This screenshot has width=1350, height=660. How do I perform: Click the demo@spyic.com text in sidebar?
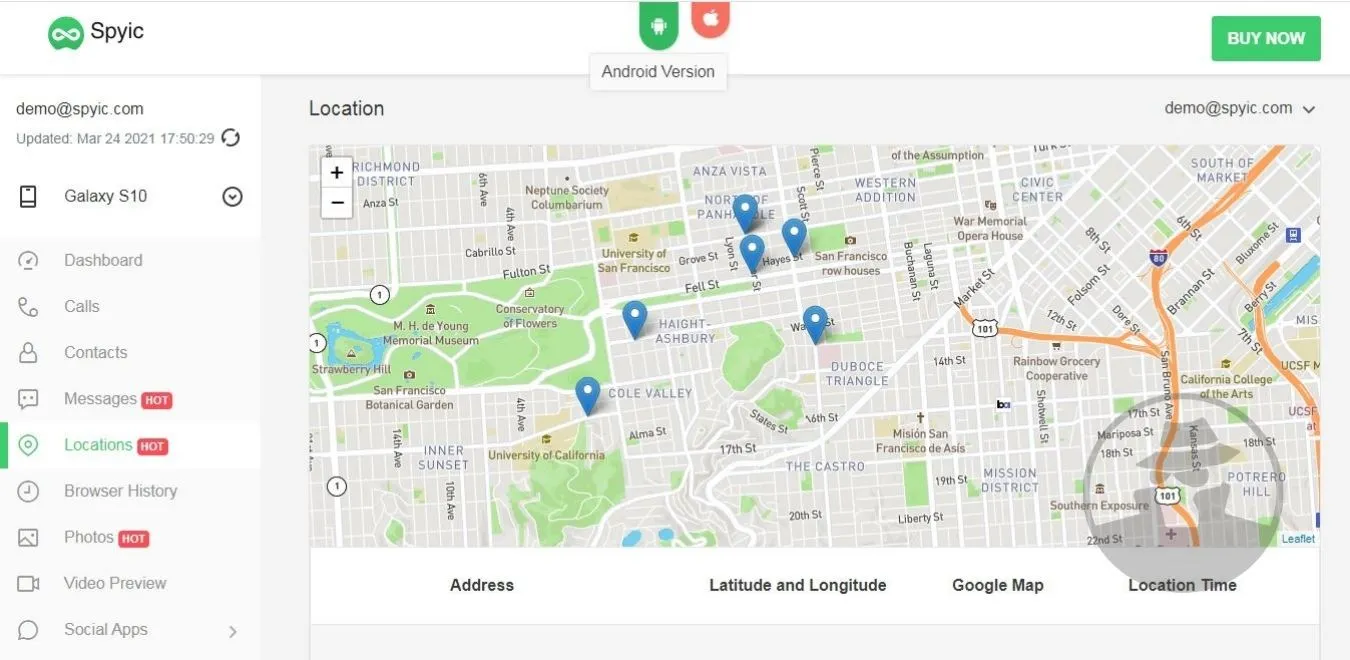[x=80, y=109]
